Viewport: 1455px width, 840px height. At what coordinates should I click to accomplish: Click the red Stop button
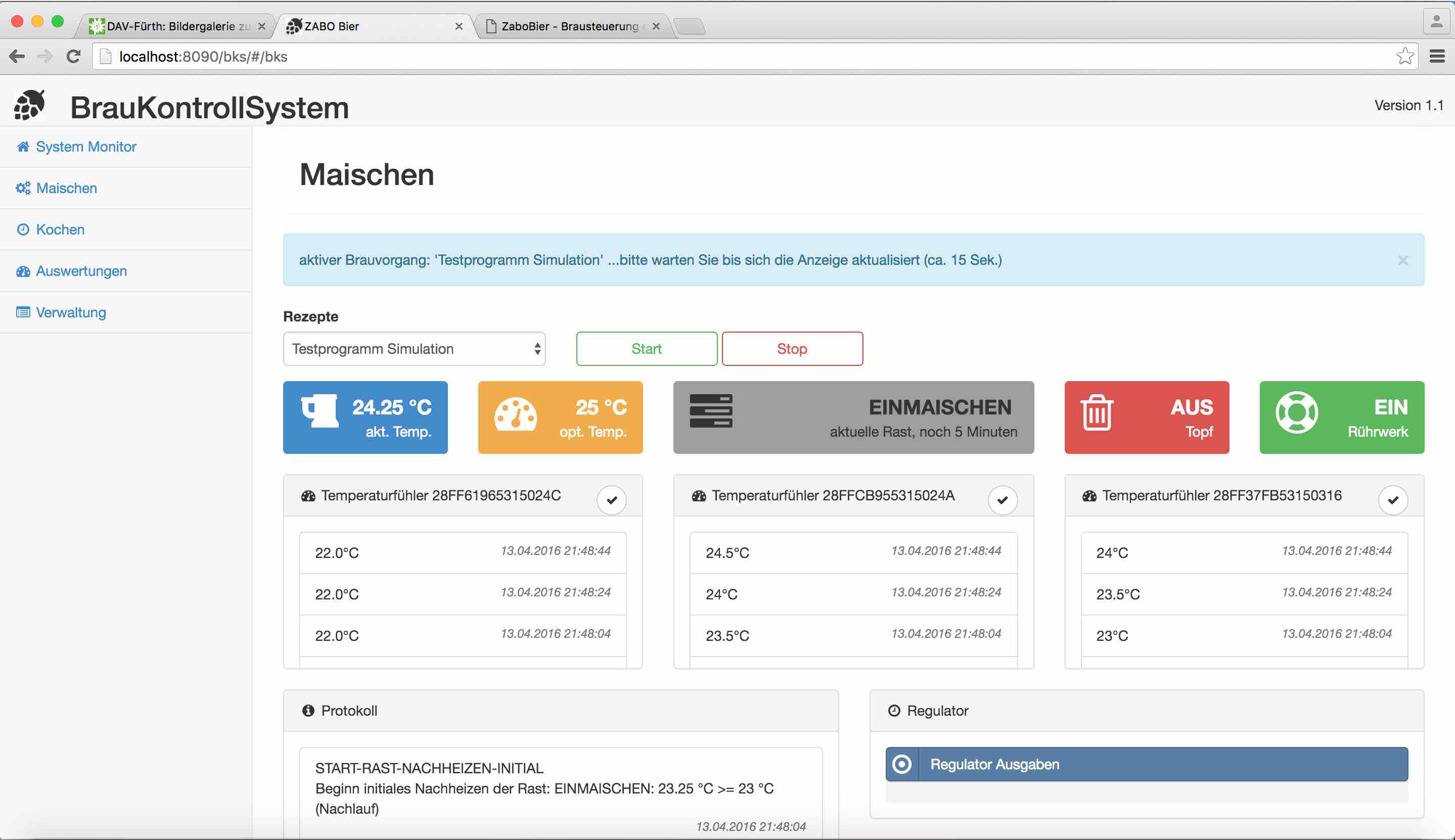[x=792, y=348]
